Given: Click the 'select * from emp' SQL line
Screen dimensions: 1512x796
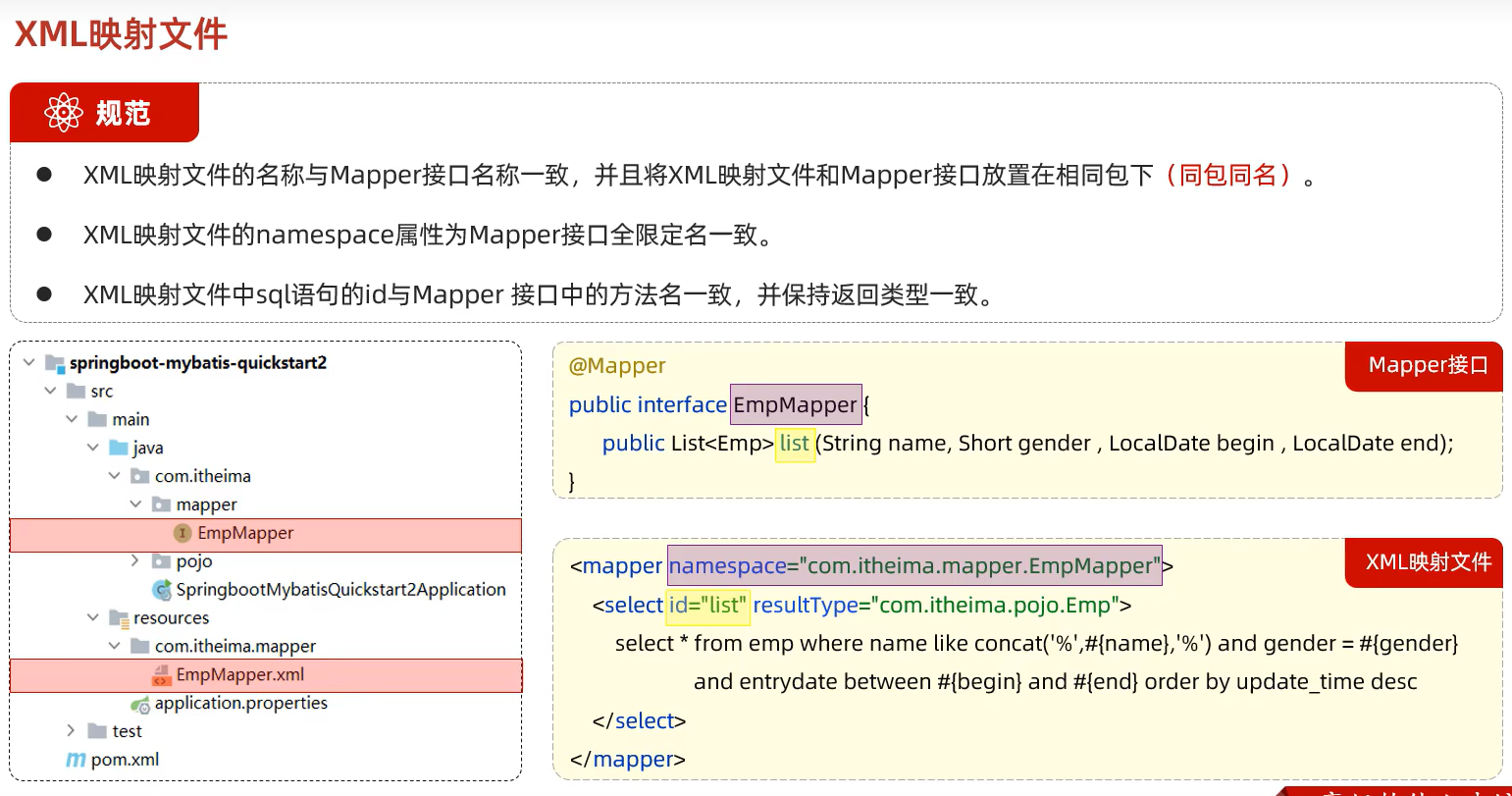Looking at the screenshot, I should click(x=1037, y=644).
